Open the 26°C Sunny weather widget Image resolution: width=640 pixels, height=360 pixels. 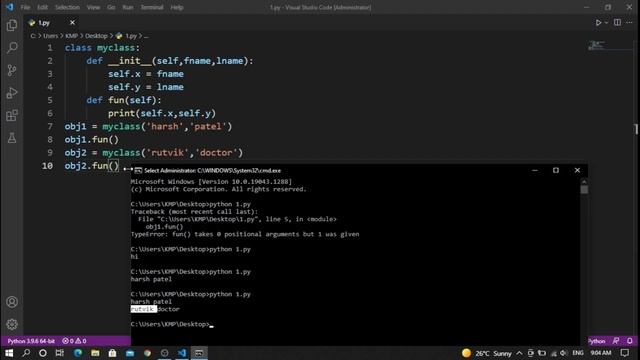[x=487, y=353]
